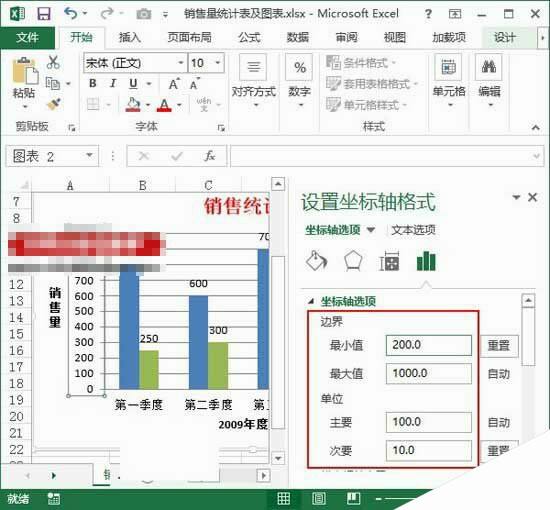Toggle Underline formatting
Image resolution: width=550 pixels, height=510 pixels.
pos(133,84)
